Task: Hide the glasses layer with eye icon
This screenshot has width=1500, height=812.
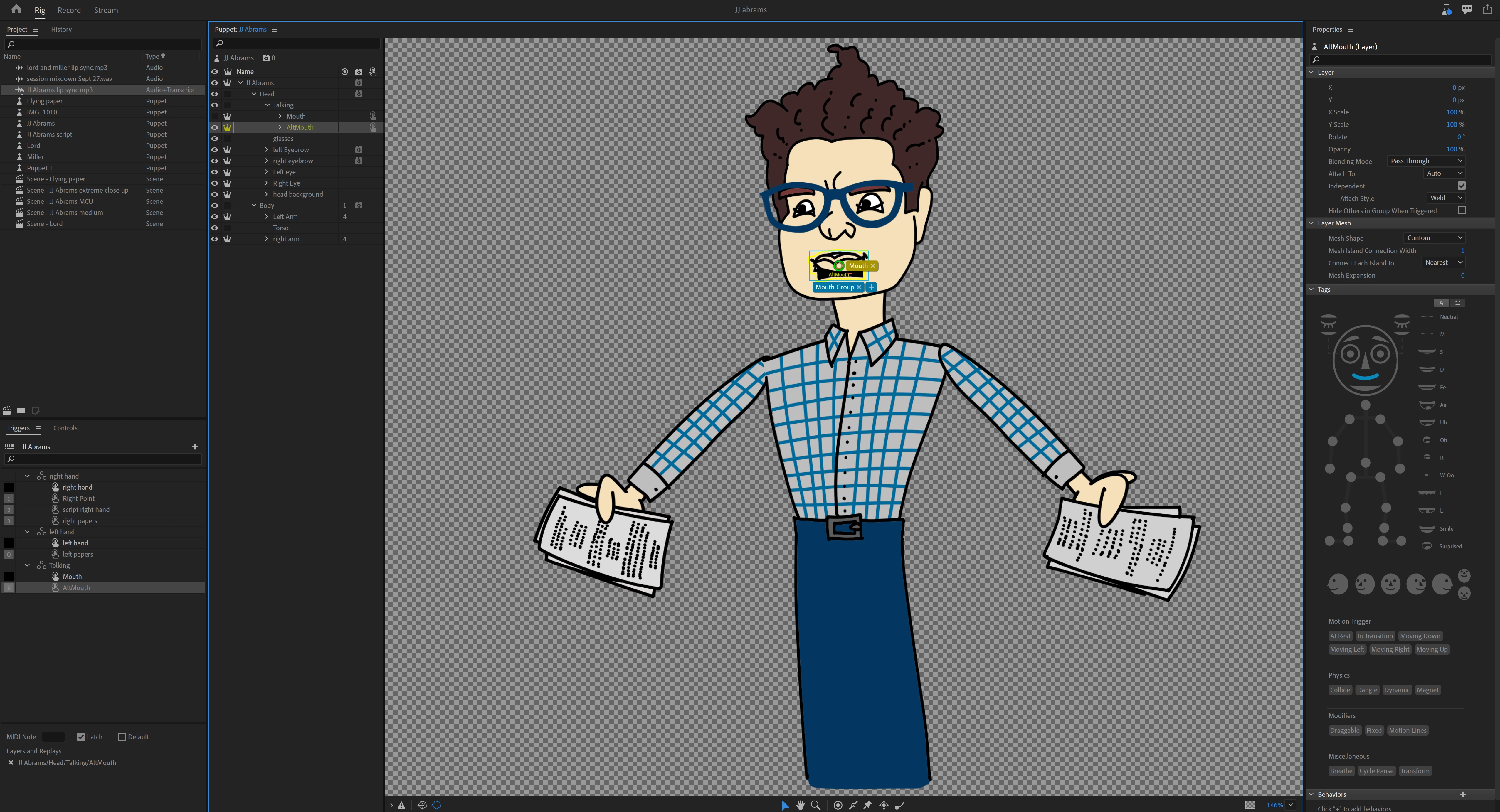Action: pos(215,139)
